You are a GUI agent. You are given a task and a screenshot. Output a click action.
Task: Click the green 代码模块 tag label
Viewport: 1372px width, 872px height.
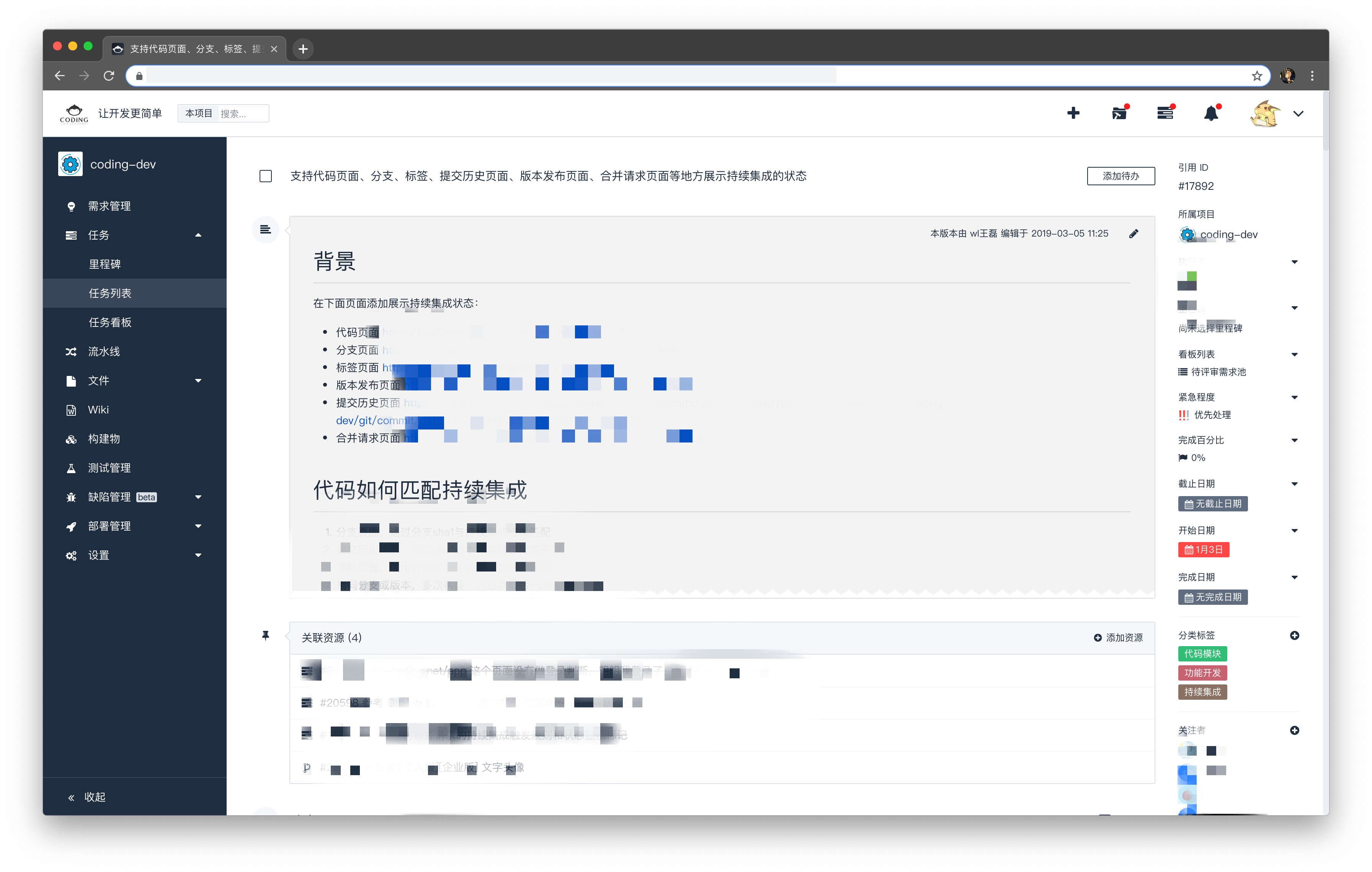click(x=1202, y=654)
